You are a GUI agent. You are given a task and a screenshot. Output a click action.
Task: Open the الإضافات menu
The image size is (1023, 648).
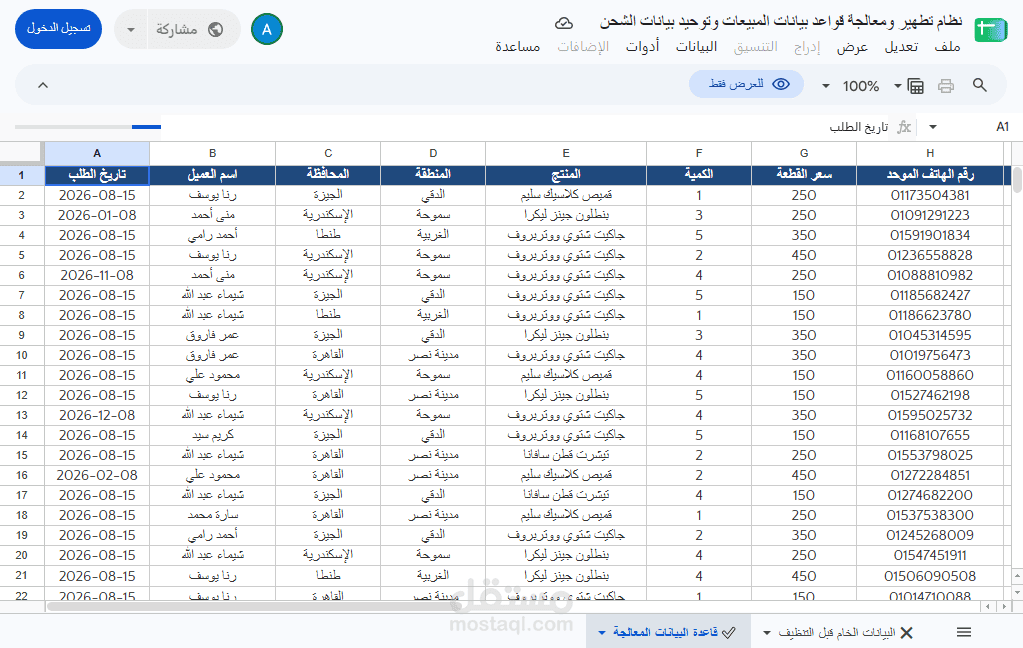[x=583, y=47]
